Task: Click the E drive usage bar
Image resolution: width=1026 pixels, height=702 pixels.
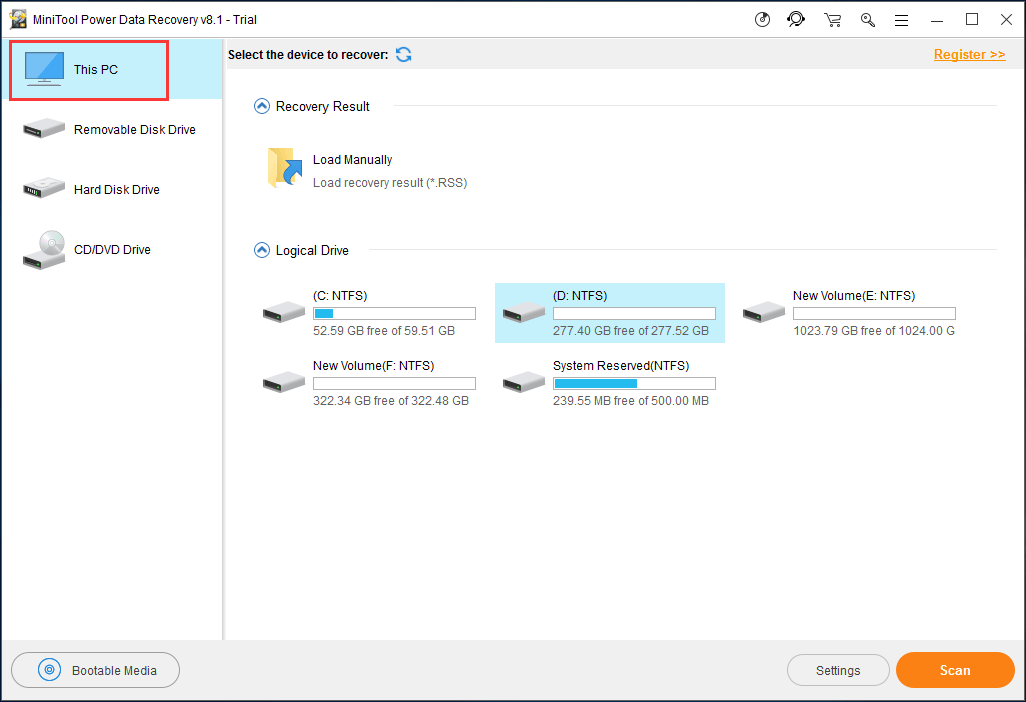Action: (x=874, y=313)
